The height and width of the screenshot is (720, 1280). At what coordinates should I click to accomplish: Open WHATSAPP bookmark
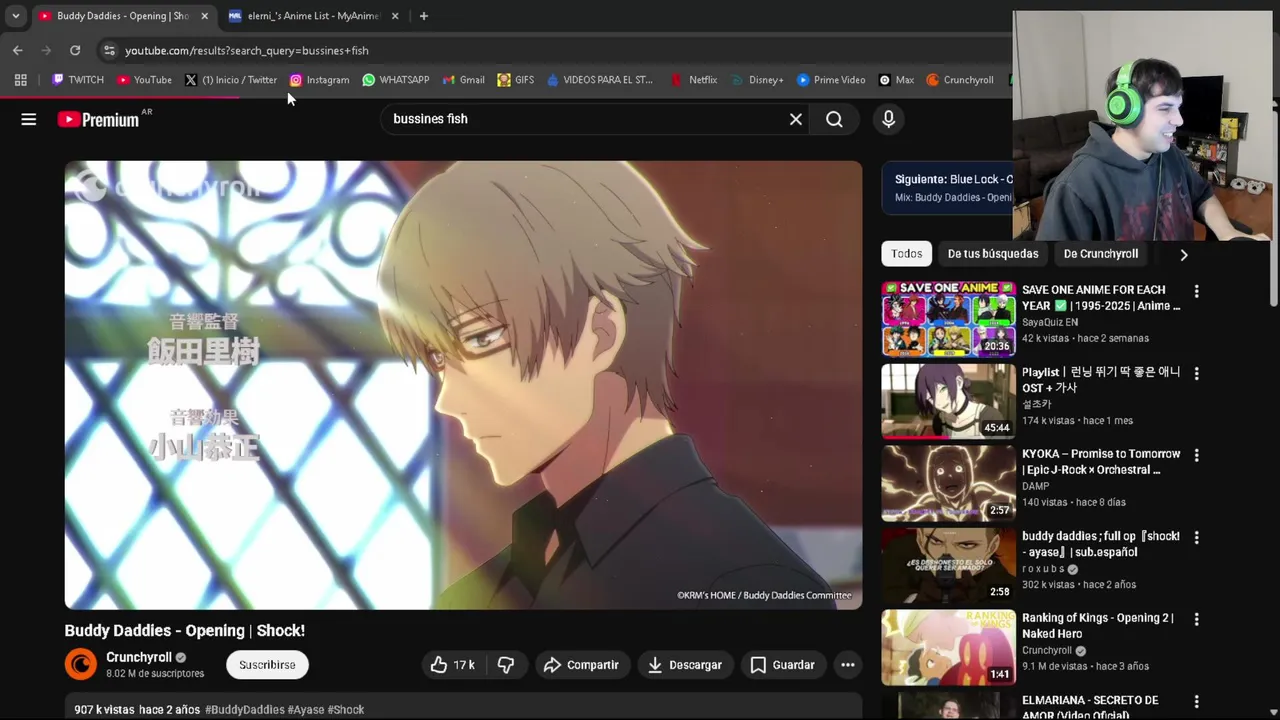(x=395, y=80)
